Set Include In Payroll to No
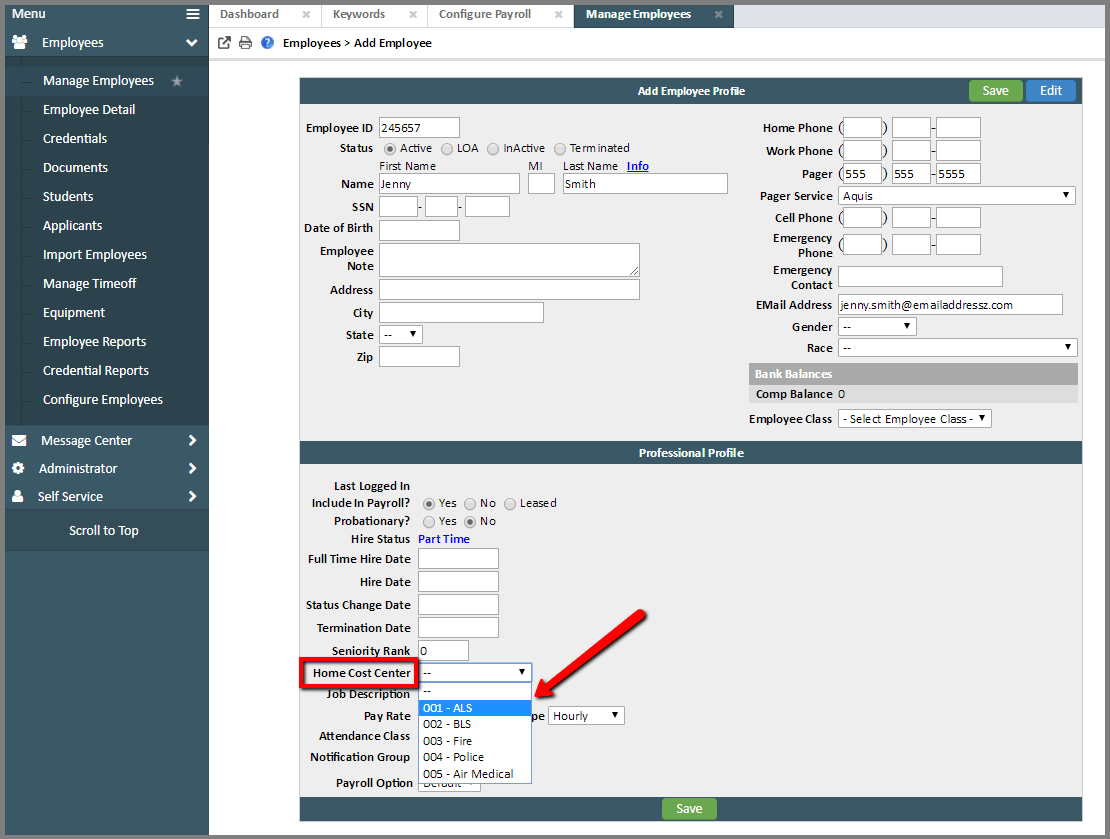Screen dimensions: 1110x839 (x=472, y=503)
